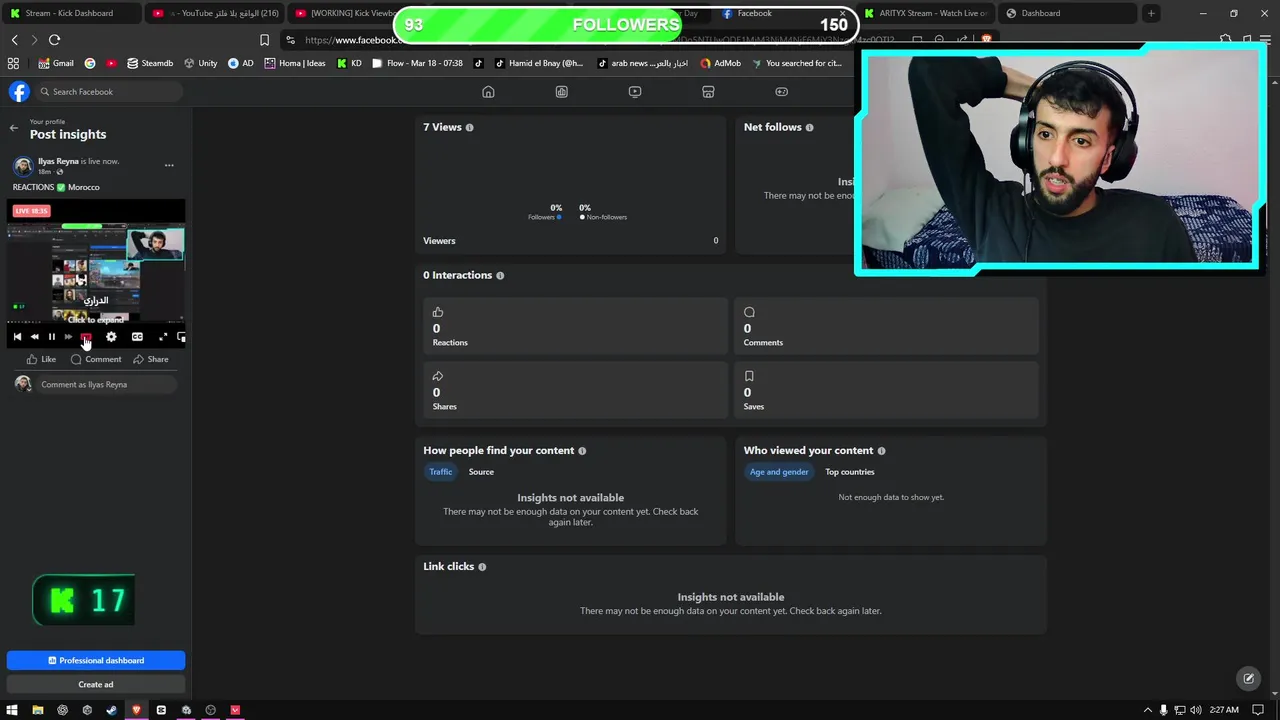Switch to ARITYX Stream browser tab
1280x720 pixels.
(925, 13)
